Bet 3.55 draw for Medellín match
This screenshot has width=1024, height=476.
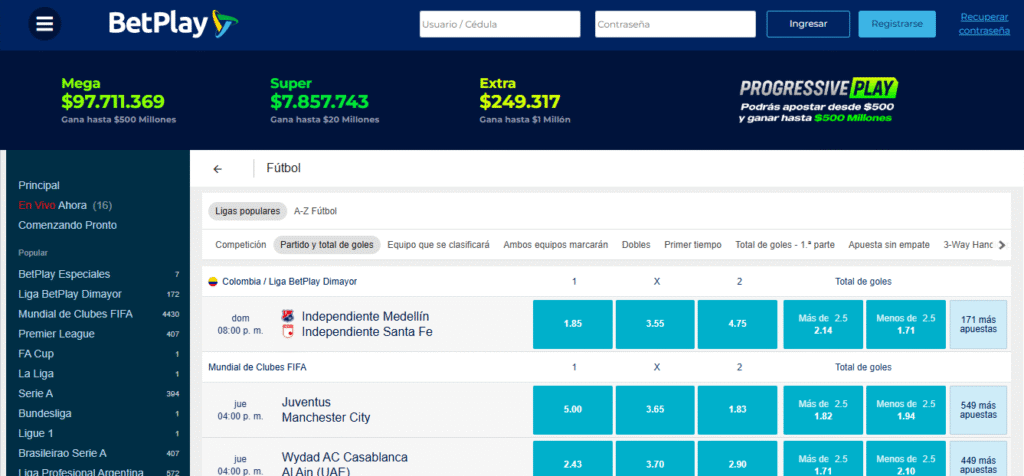click(655, 324)
